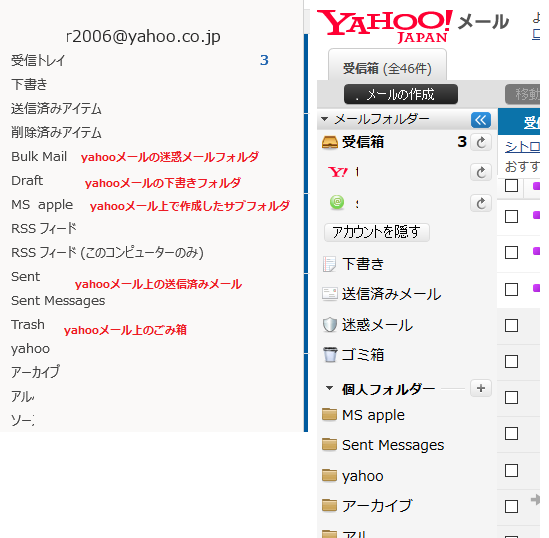Click the yahoo folder icon
This screenshot has height=538, width=549.
tap(329, 475)
